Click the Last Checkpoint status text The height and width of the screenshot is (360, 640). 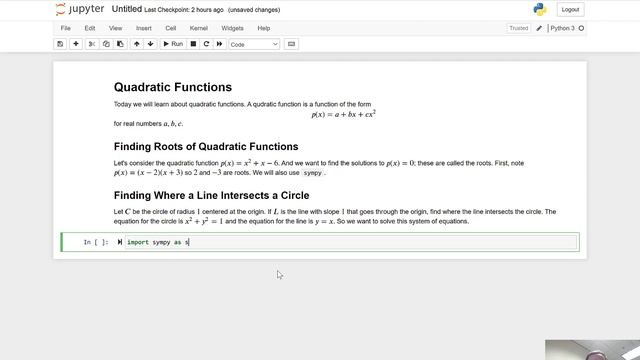(x=184, y=10)
